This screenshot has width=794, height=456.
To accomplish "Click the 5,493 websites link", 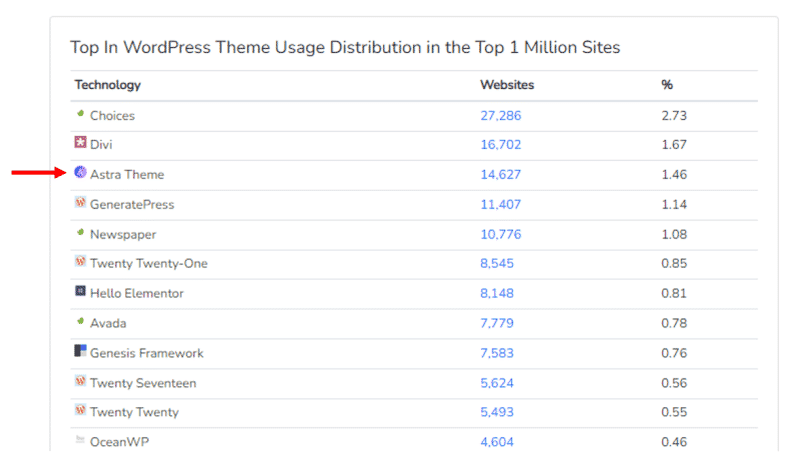I will pyautogui.click(x=497, y=412).
